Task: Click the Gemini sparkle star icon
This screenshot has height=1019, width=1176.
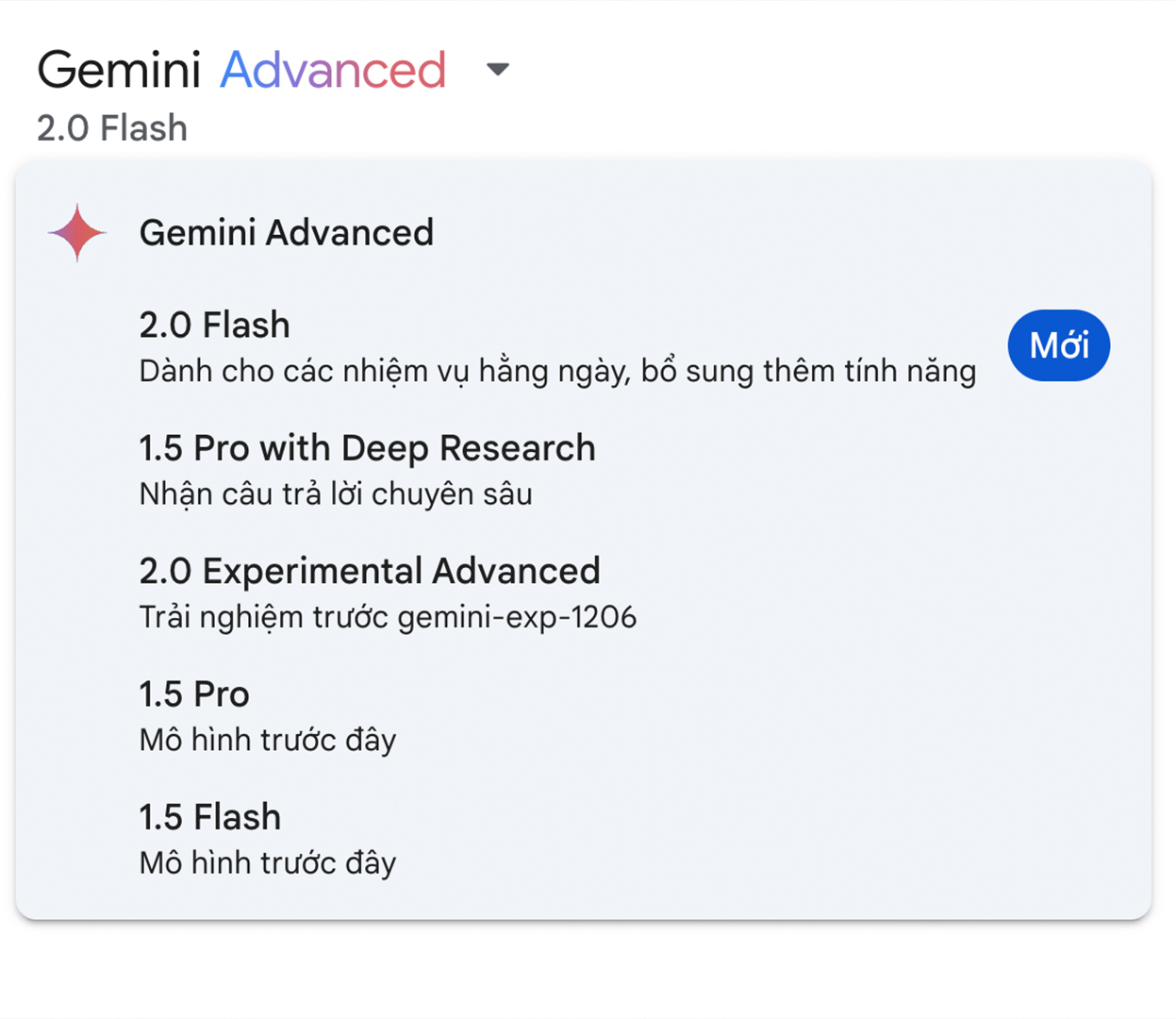Action: click(x=77, y=232)
